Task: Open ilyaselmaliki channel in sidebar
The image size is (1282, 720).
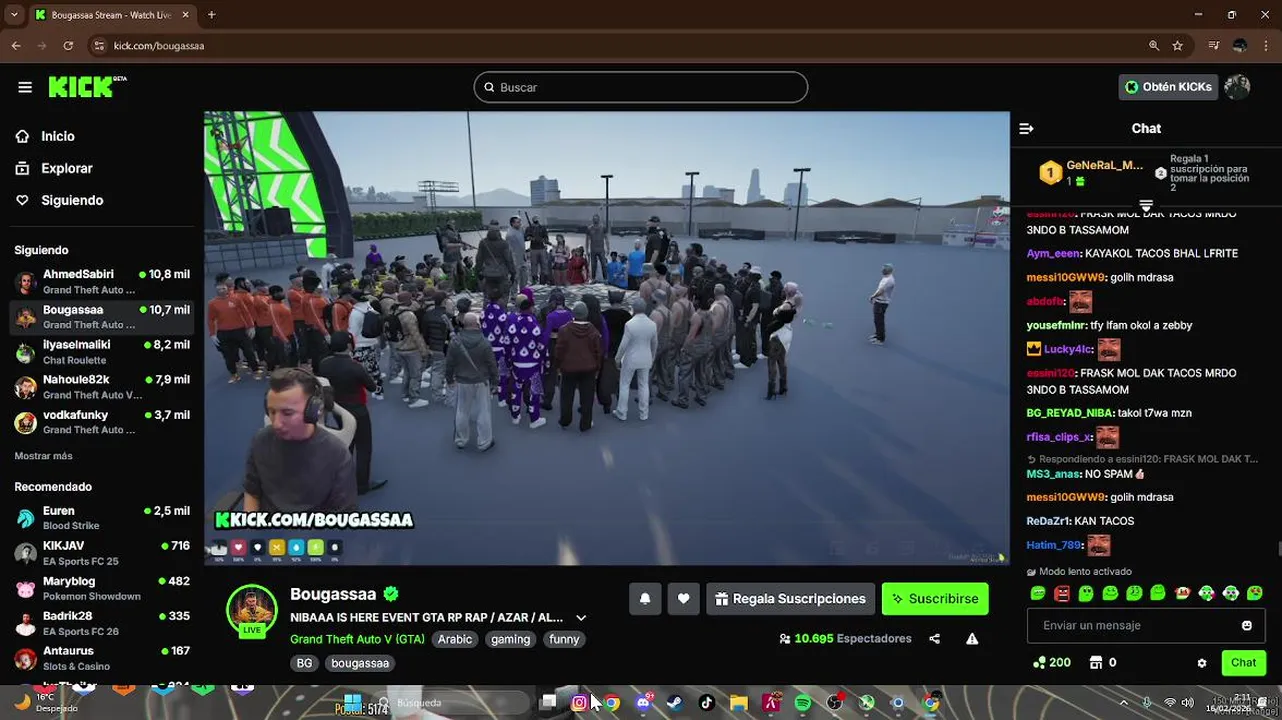Action: [x=102, y=352]
